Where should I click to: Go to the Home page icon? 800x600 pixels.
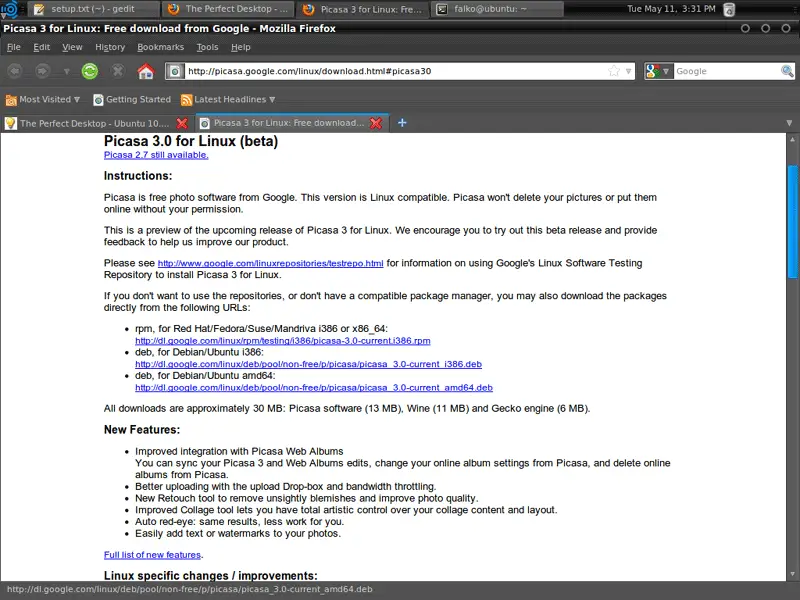146,71
